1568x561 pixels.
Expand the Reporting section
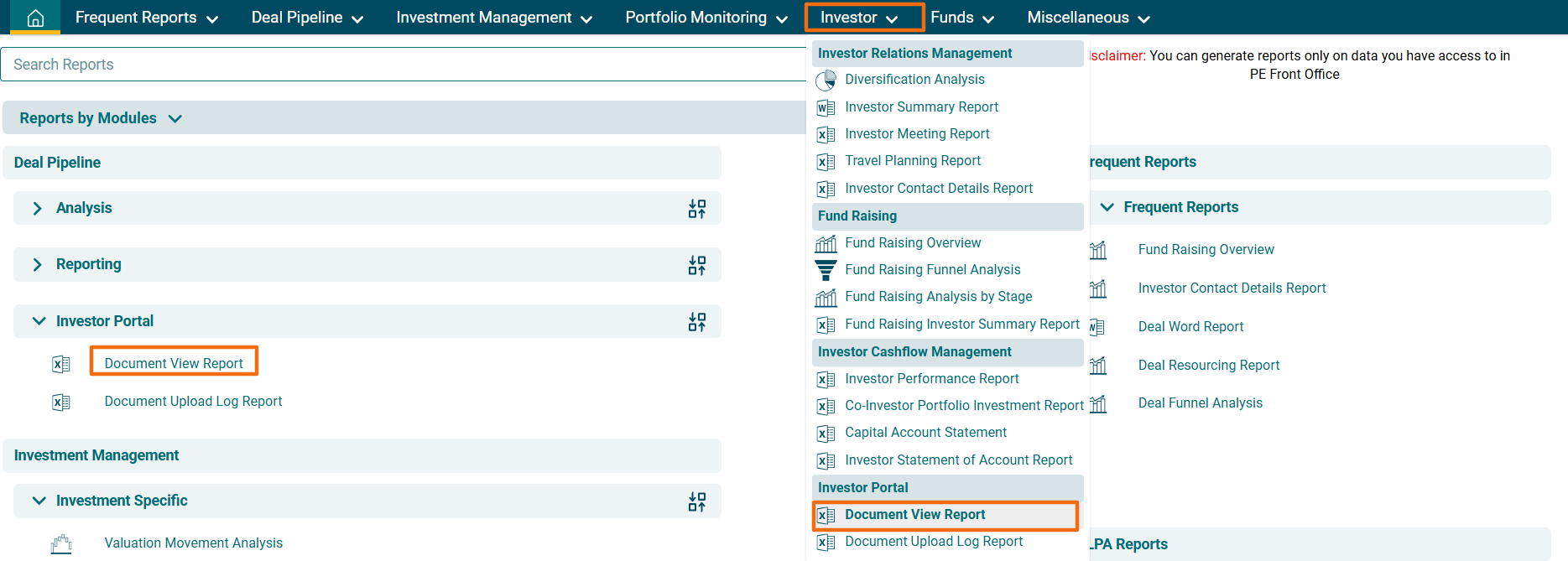[x=37, y=265]
